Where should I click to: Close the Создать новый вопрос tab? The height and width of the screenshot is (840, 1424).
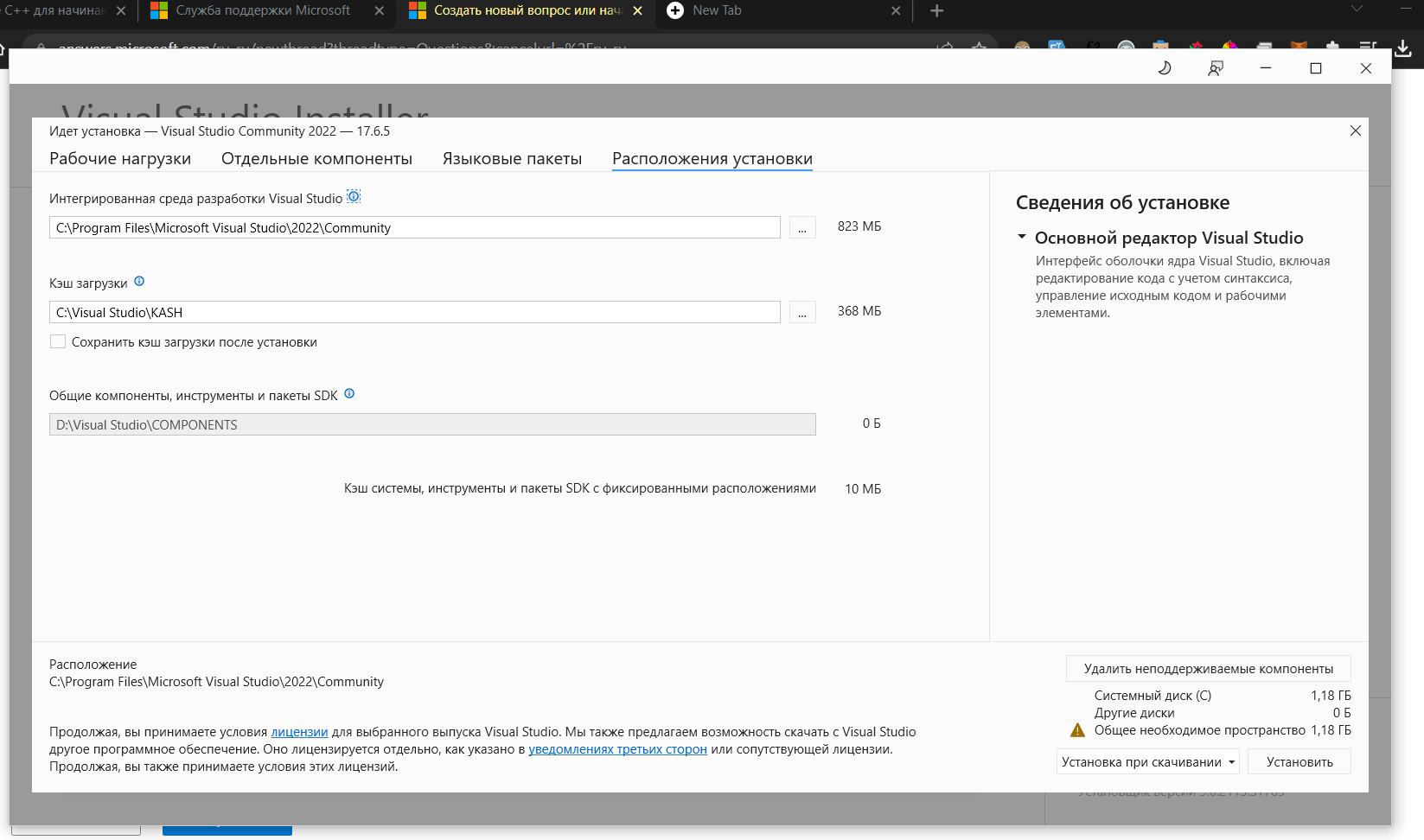[637, 11]
